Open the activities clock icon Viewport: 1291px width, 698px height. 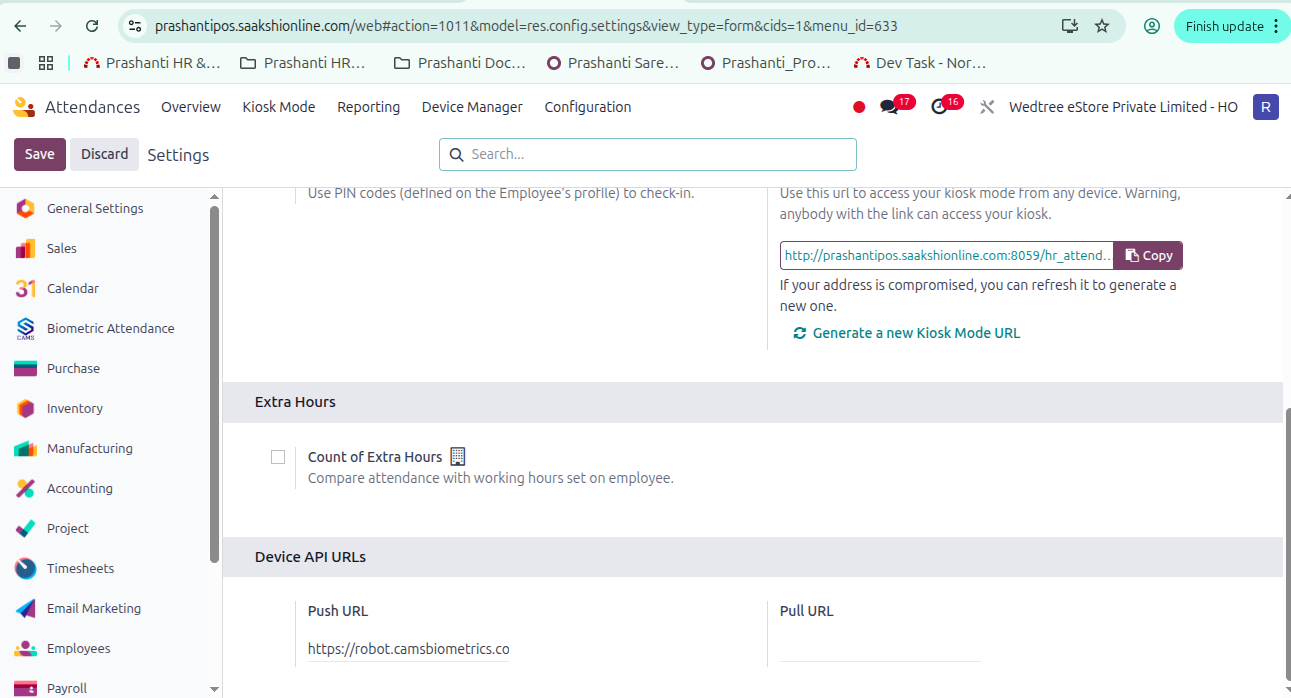click(x=939, y=107)
